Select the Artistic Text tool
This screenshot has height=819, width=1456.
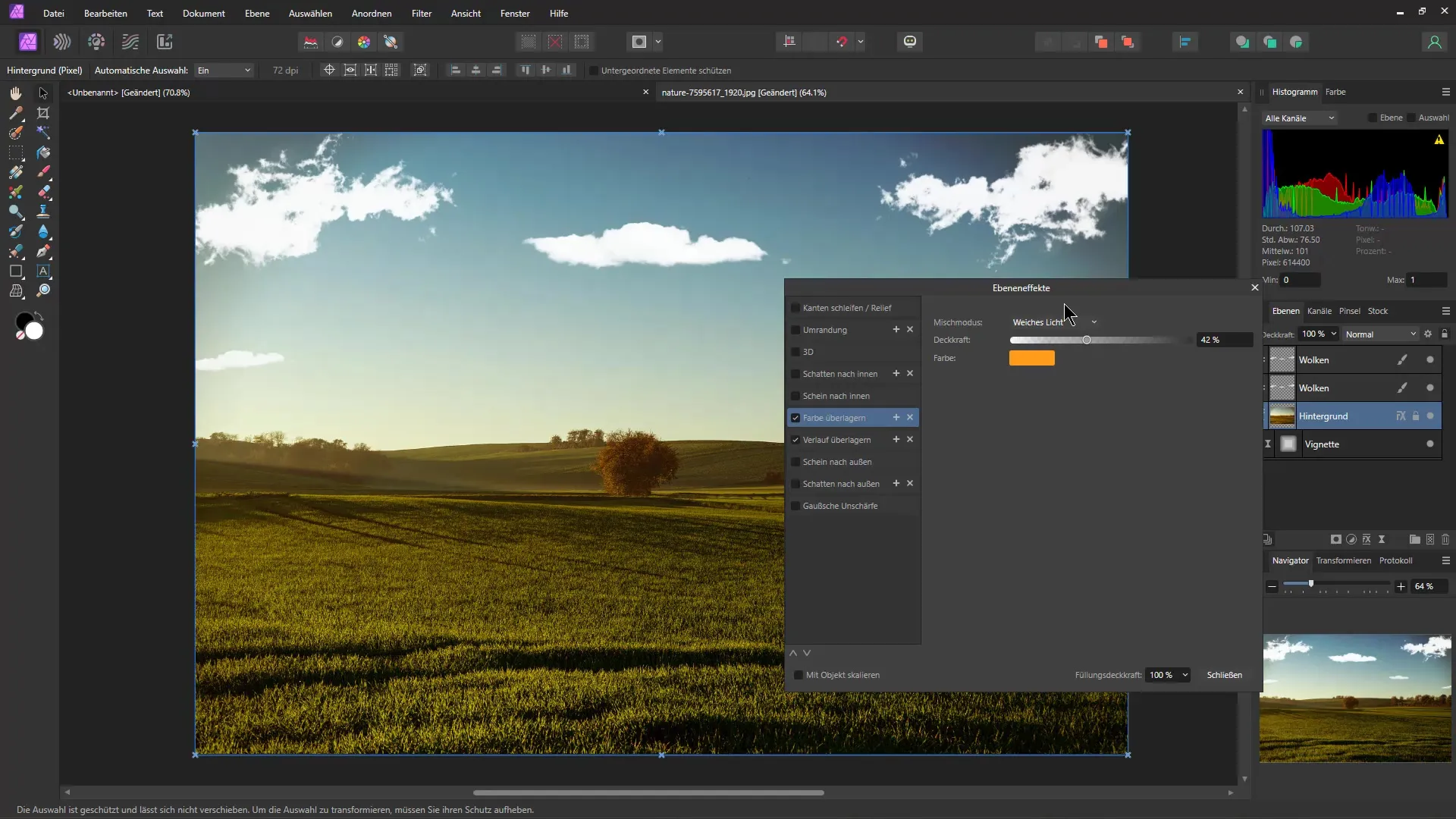[x=43, y=271]
